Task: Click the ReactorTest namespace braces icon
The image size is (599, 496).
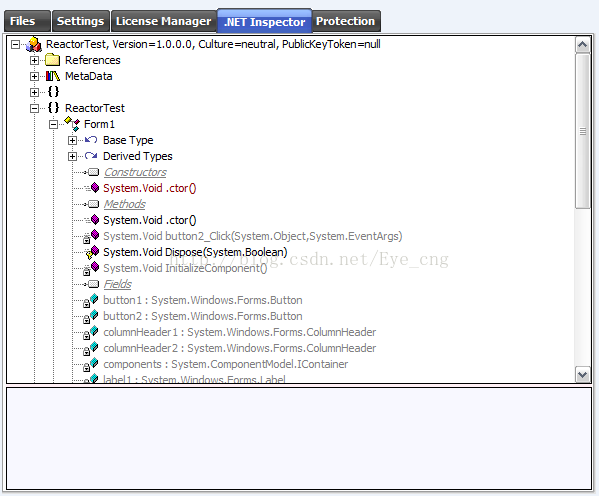Action: pyautogui.click(x=53, y=108)
